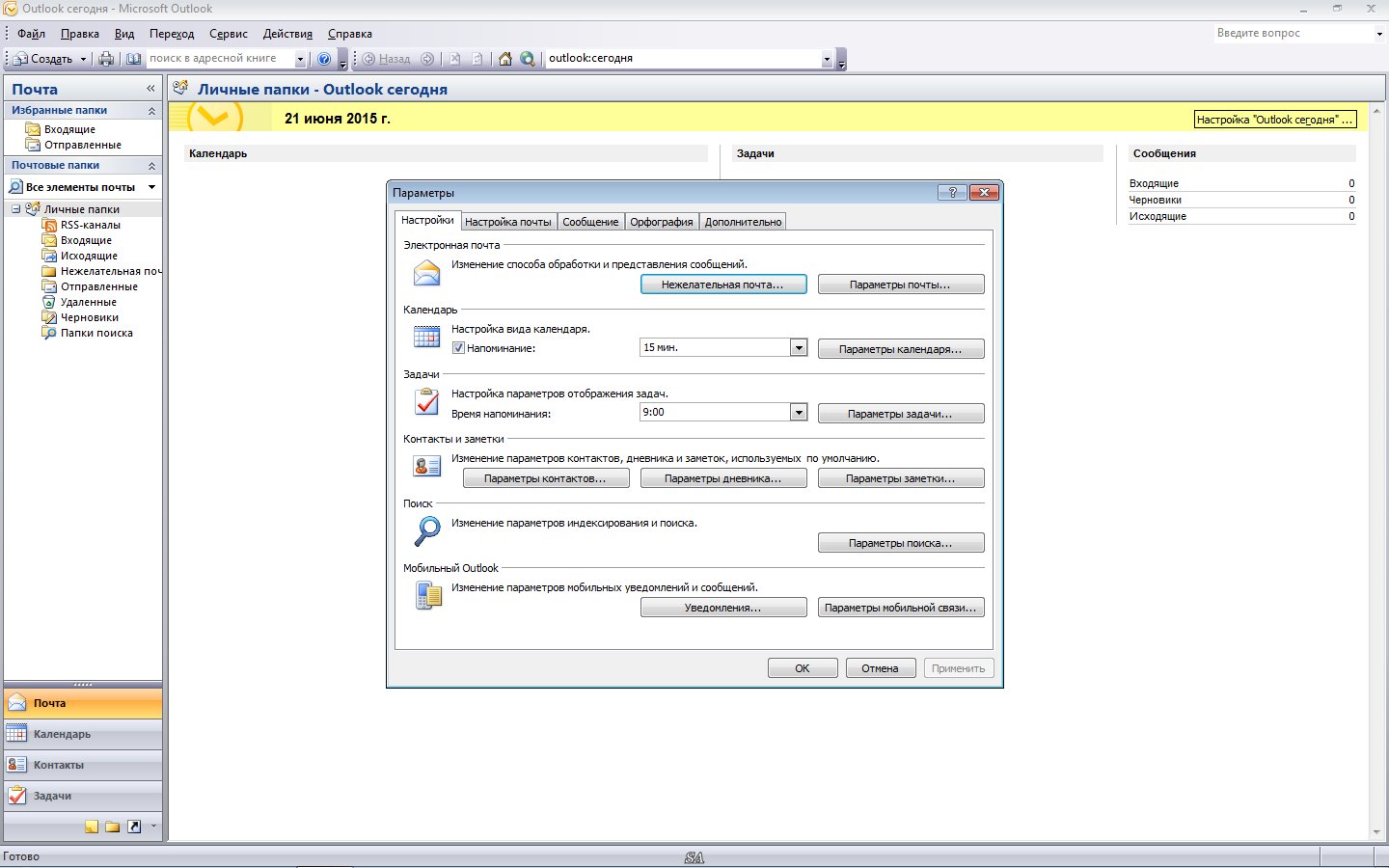Click the Print icon in the toolbar
Viewport: 1389px width, 868px height.
pyautogui.click(x=106, y=59)
